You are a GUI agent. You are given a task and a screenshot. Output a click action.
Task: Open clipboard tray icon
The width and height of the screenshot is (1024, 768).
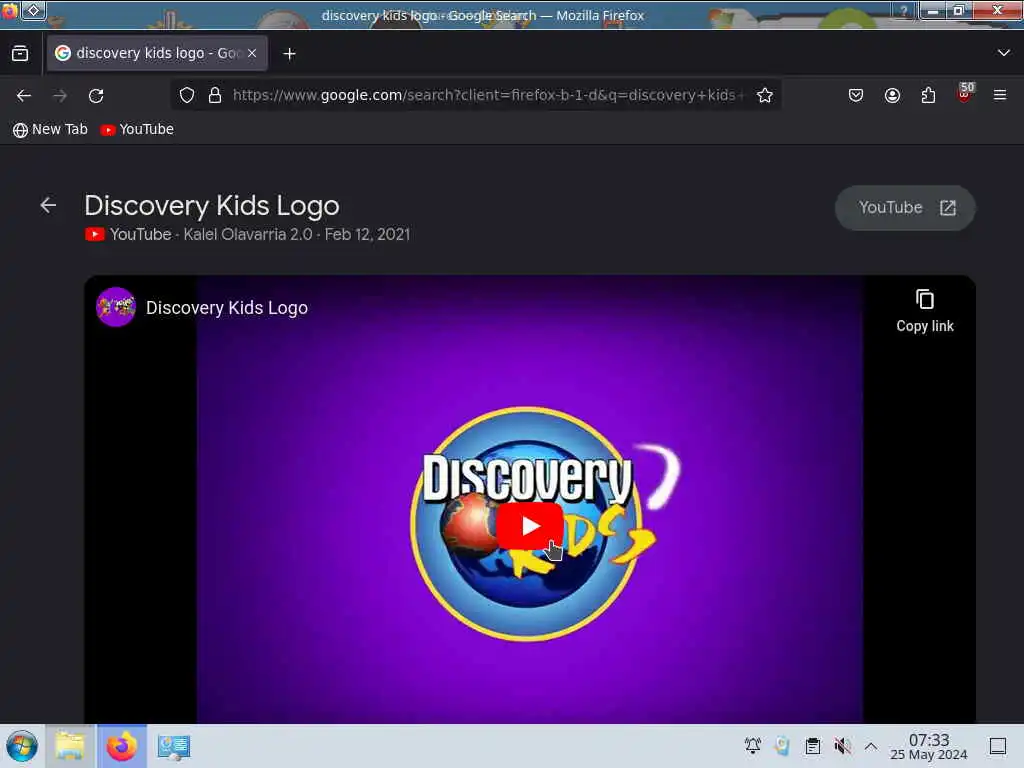[x=812, y=746]
